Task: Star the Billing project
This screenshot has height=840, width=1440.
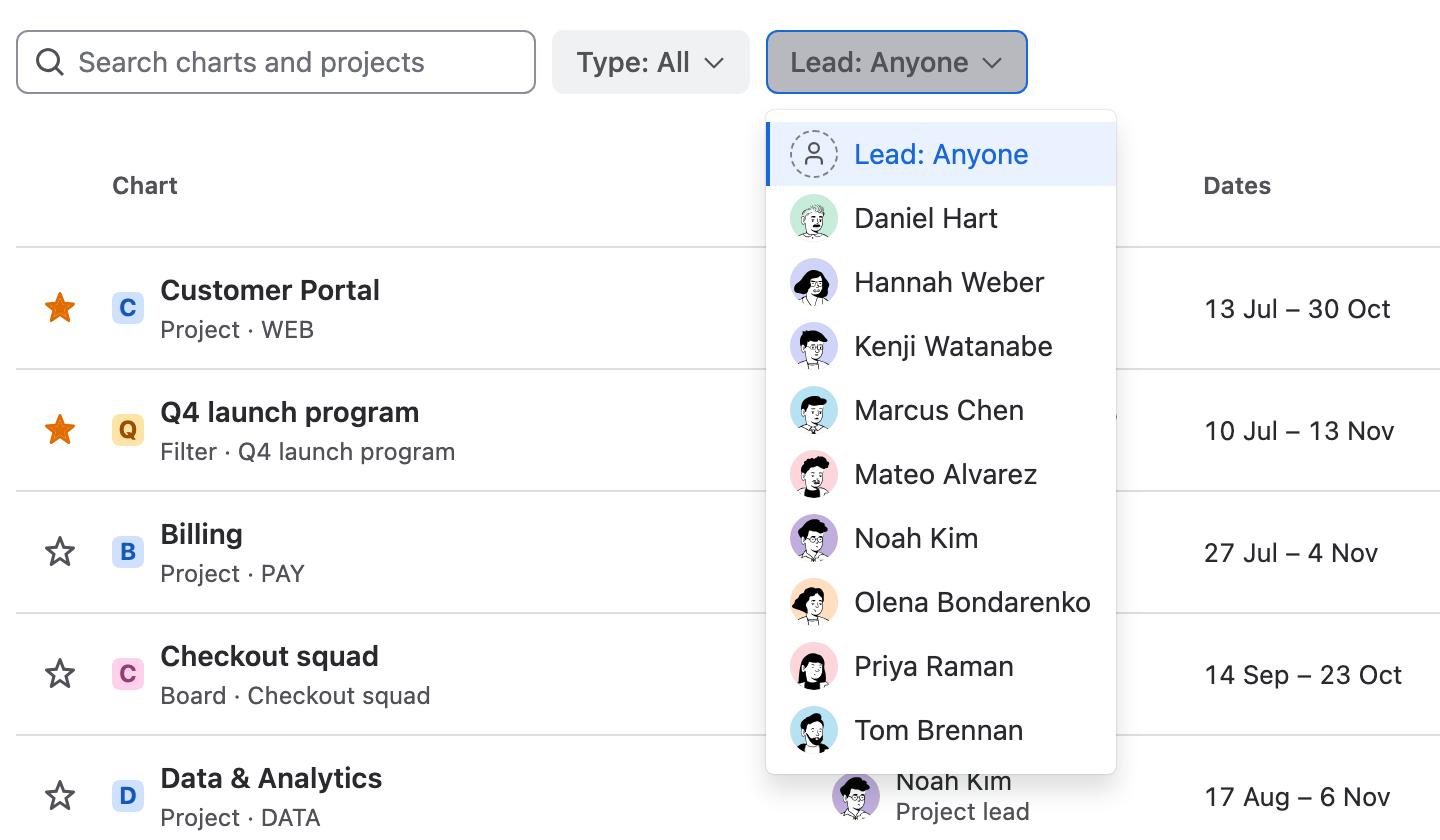Action: tap(60, 552)
